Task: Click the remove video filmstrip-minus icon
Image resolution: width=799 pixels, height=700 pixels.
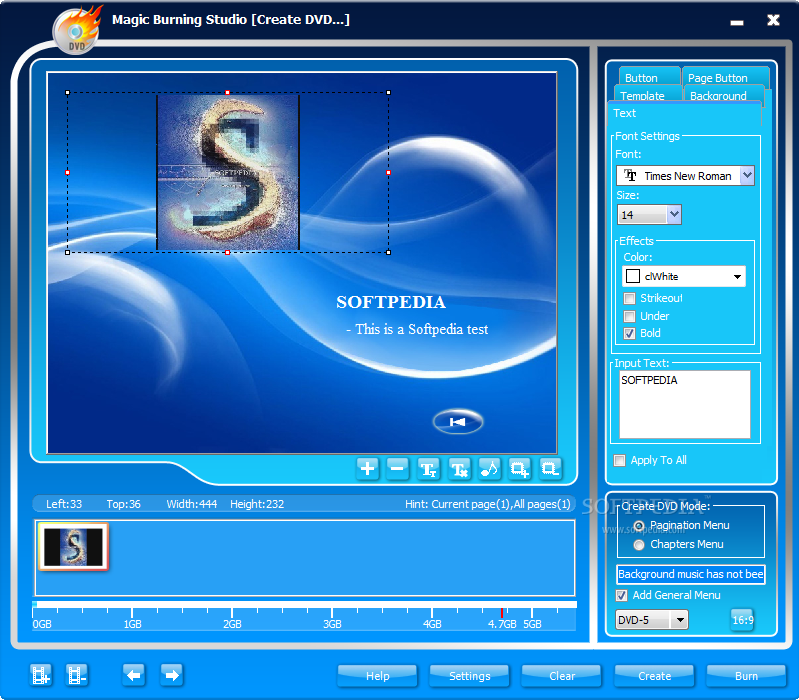Action: point(77,675)
